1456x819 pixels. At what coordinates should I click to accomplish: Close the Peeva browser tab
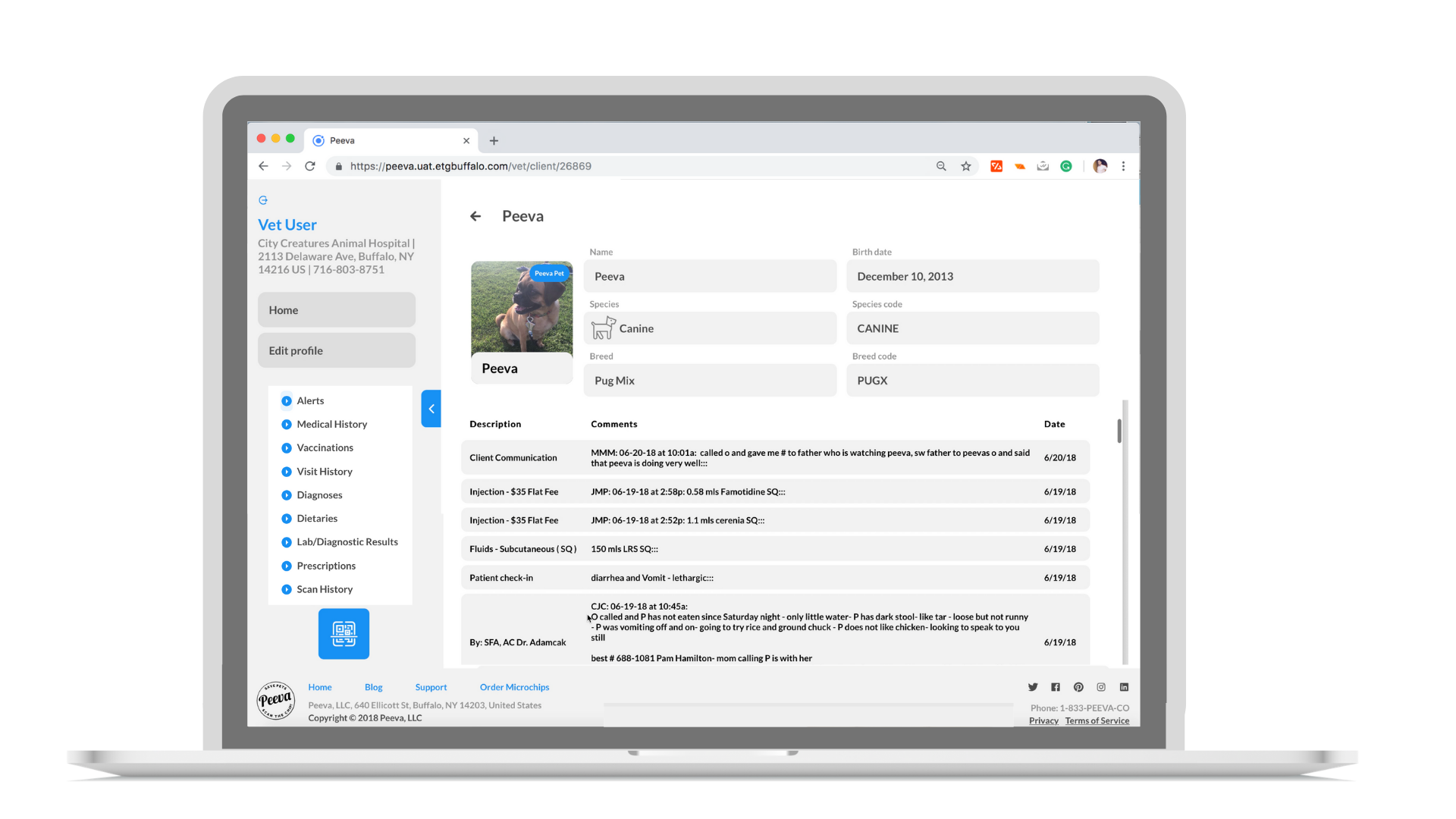(466, 140)
